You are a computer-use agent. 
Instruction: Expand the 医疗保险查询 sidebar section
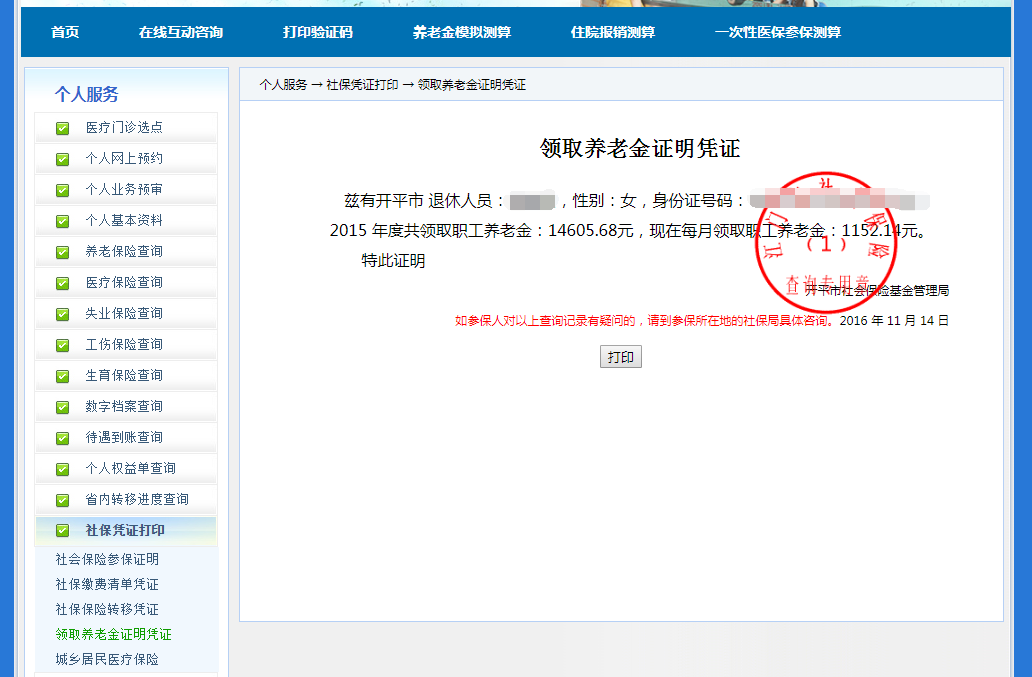pyautogui.click(x=124, y=283)
